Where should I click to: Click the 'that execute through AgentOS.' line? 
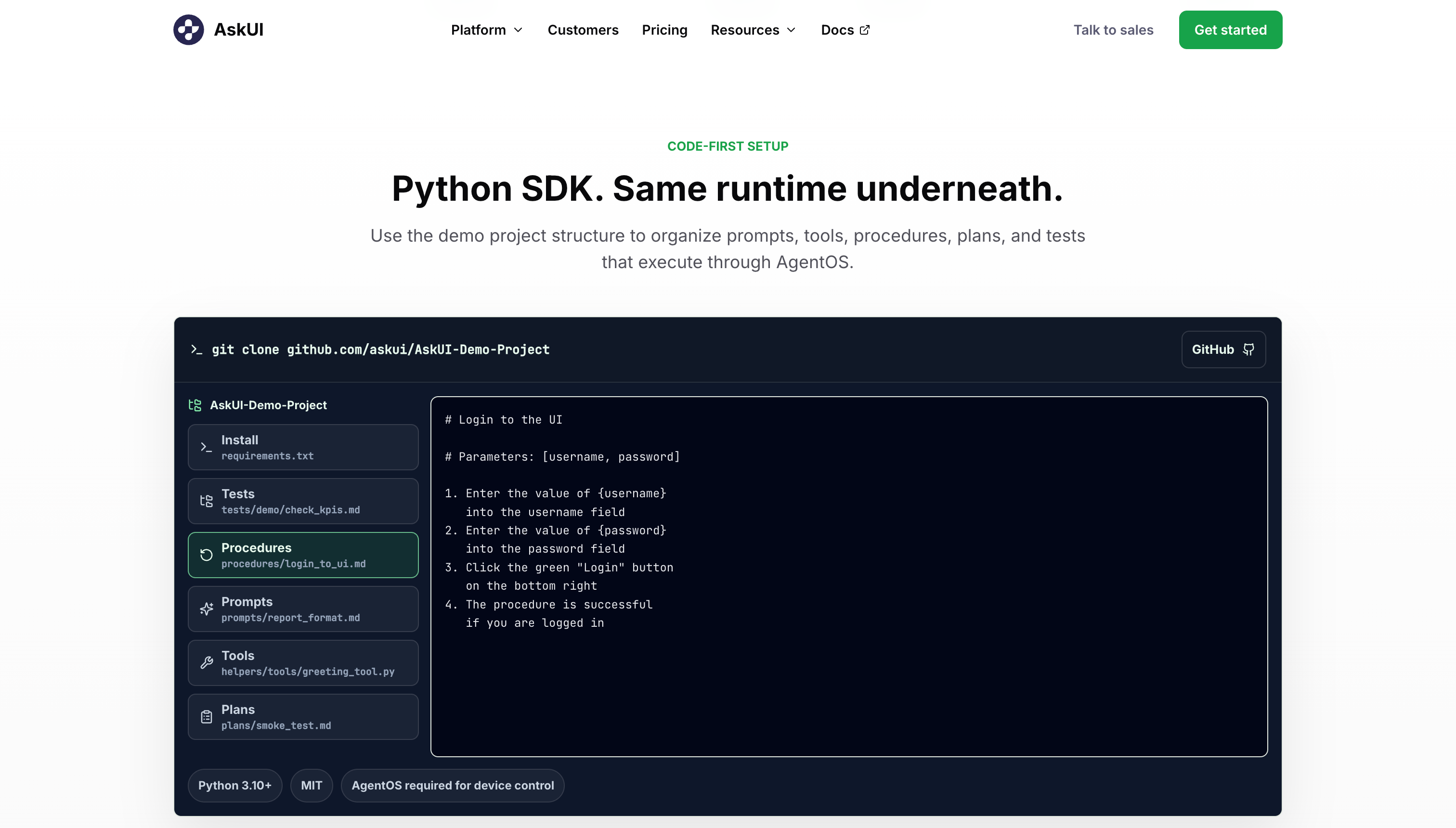point(728,262)
